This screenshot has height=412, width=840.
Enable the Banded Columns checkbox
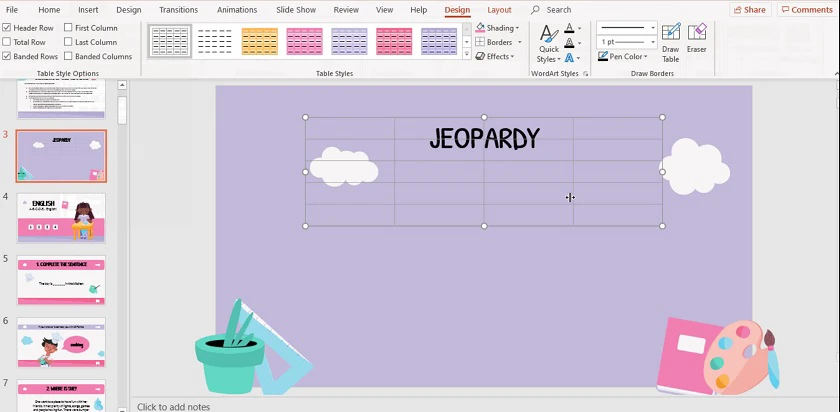coord(68,56)
